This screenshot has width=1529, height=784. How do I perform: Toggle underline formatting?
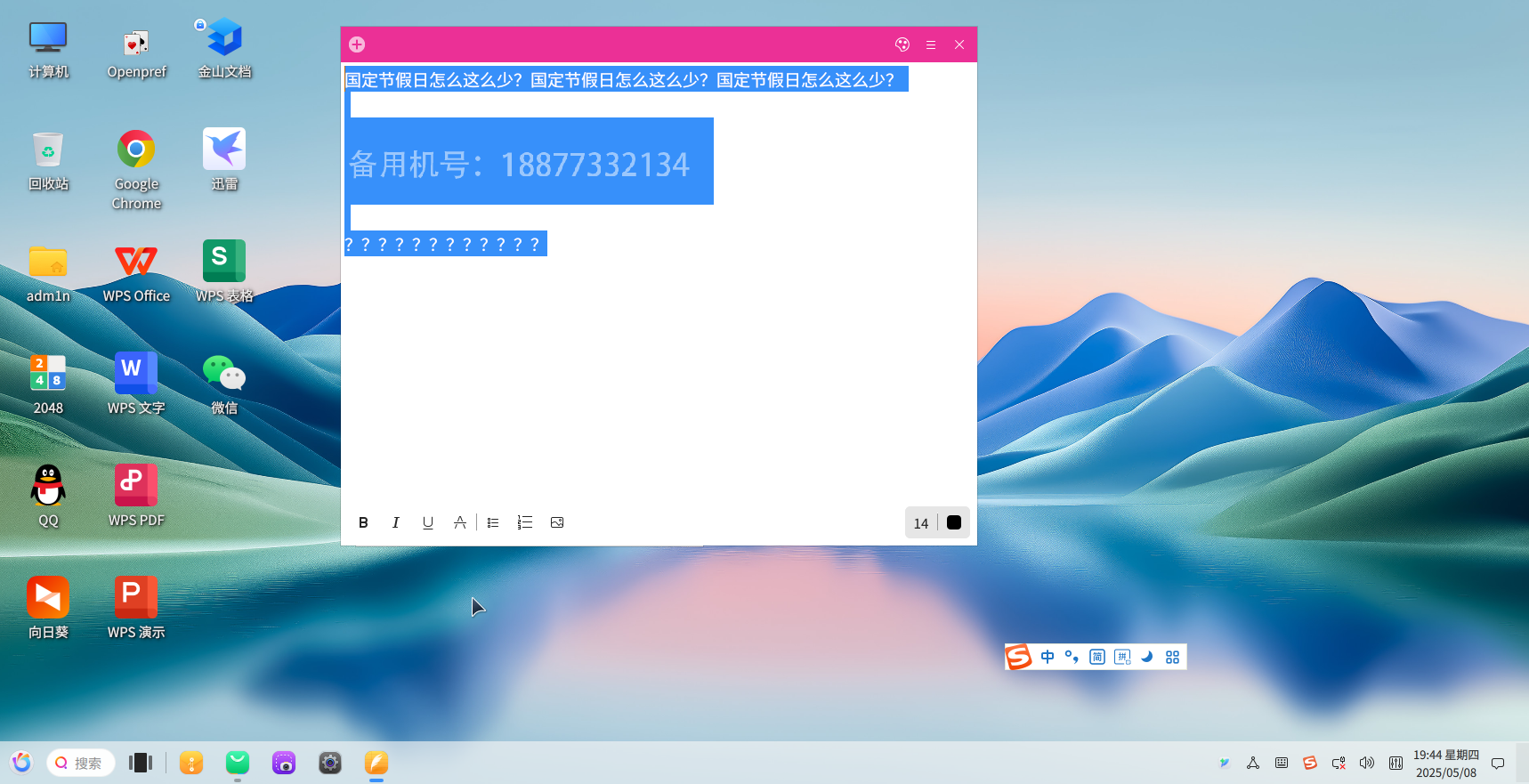(428, 522)
